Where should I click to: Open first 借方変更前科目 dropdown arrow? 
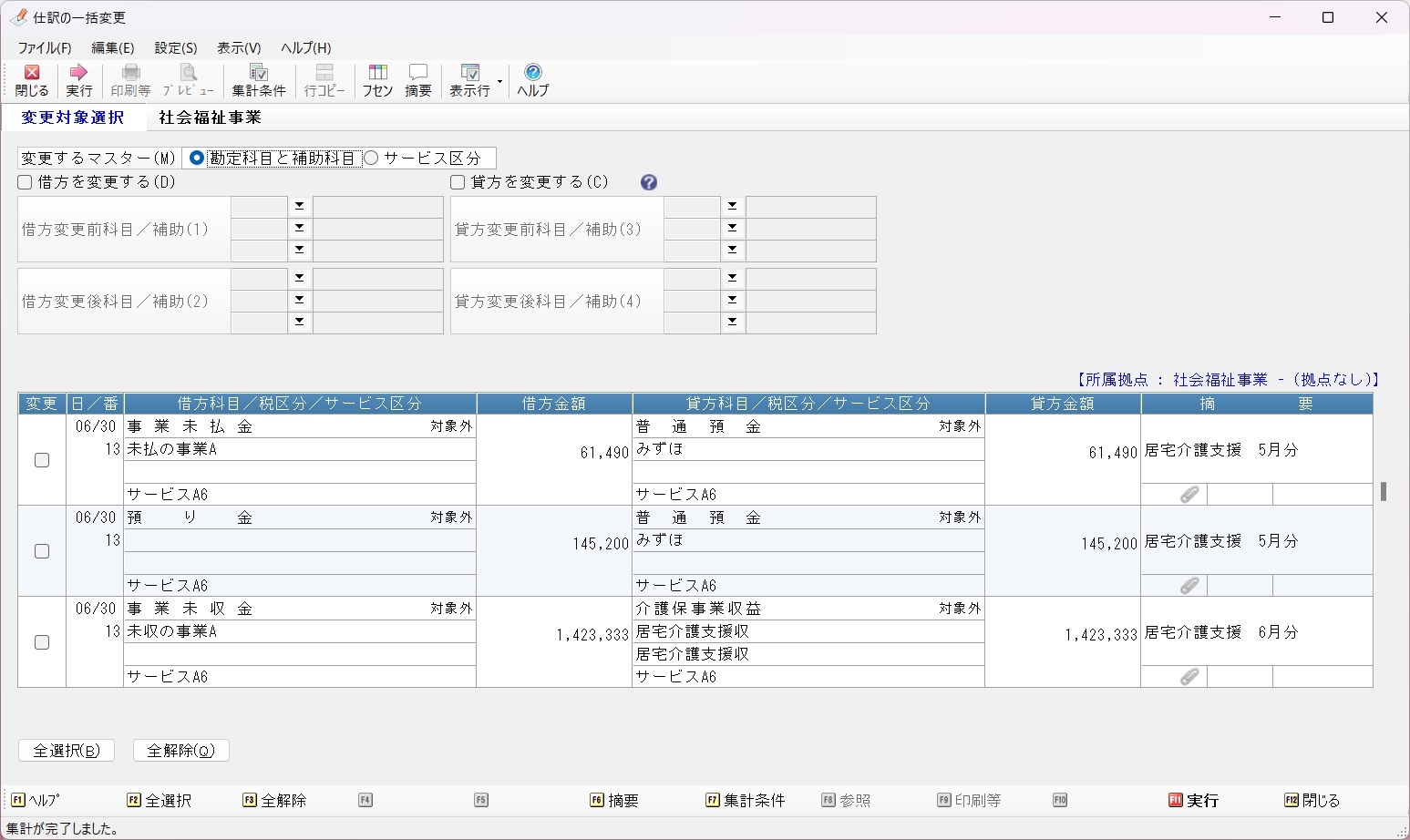pyautogui.click(x=299, y=207)
